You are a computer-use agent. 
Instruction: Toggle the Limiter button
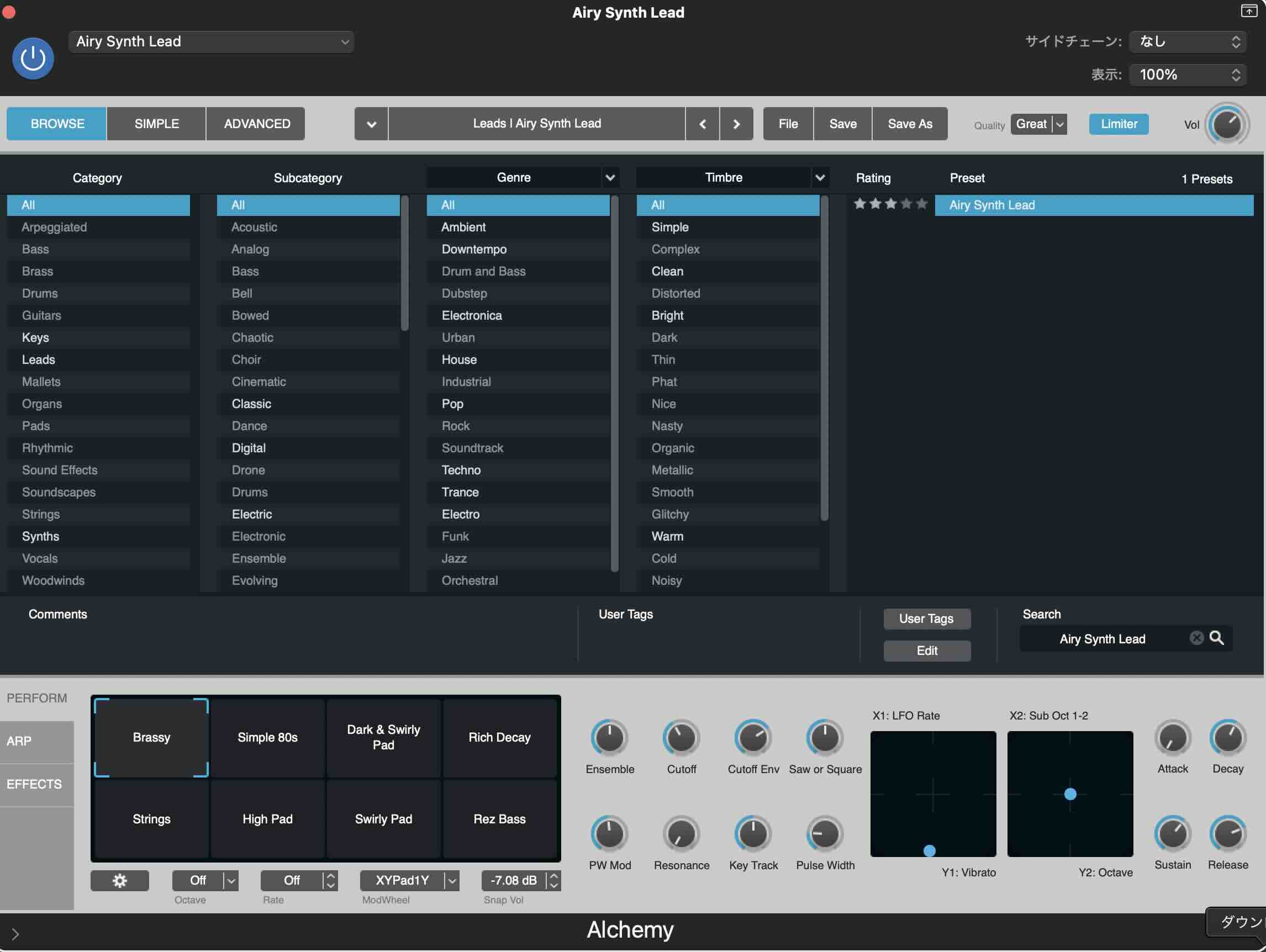pos(1119,124)
